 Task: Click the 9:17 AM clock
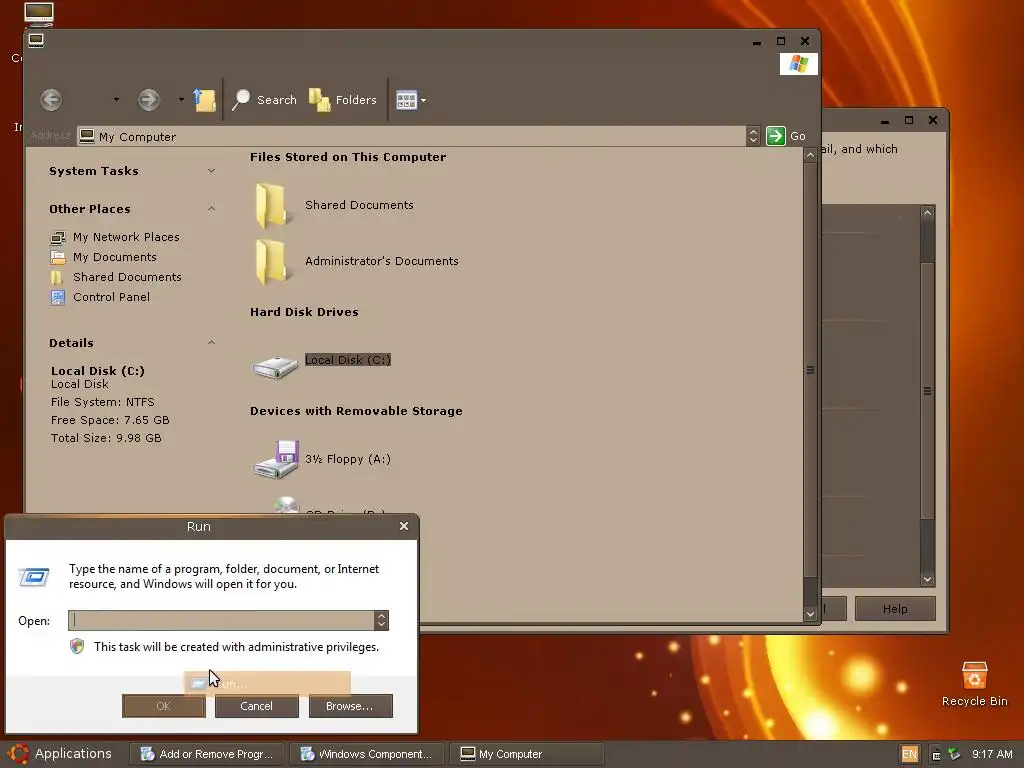pos(992,754)
